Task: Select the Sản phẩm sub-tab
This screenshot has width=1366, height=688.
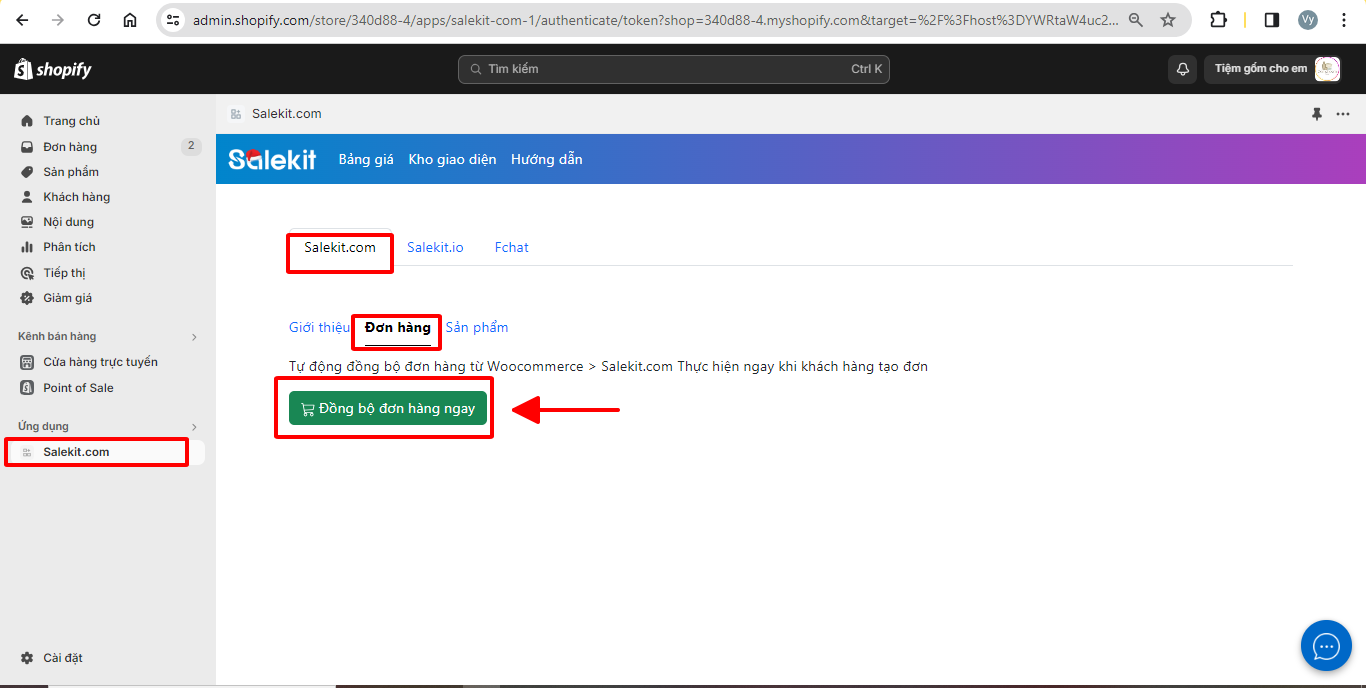Action: (477, 327)
